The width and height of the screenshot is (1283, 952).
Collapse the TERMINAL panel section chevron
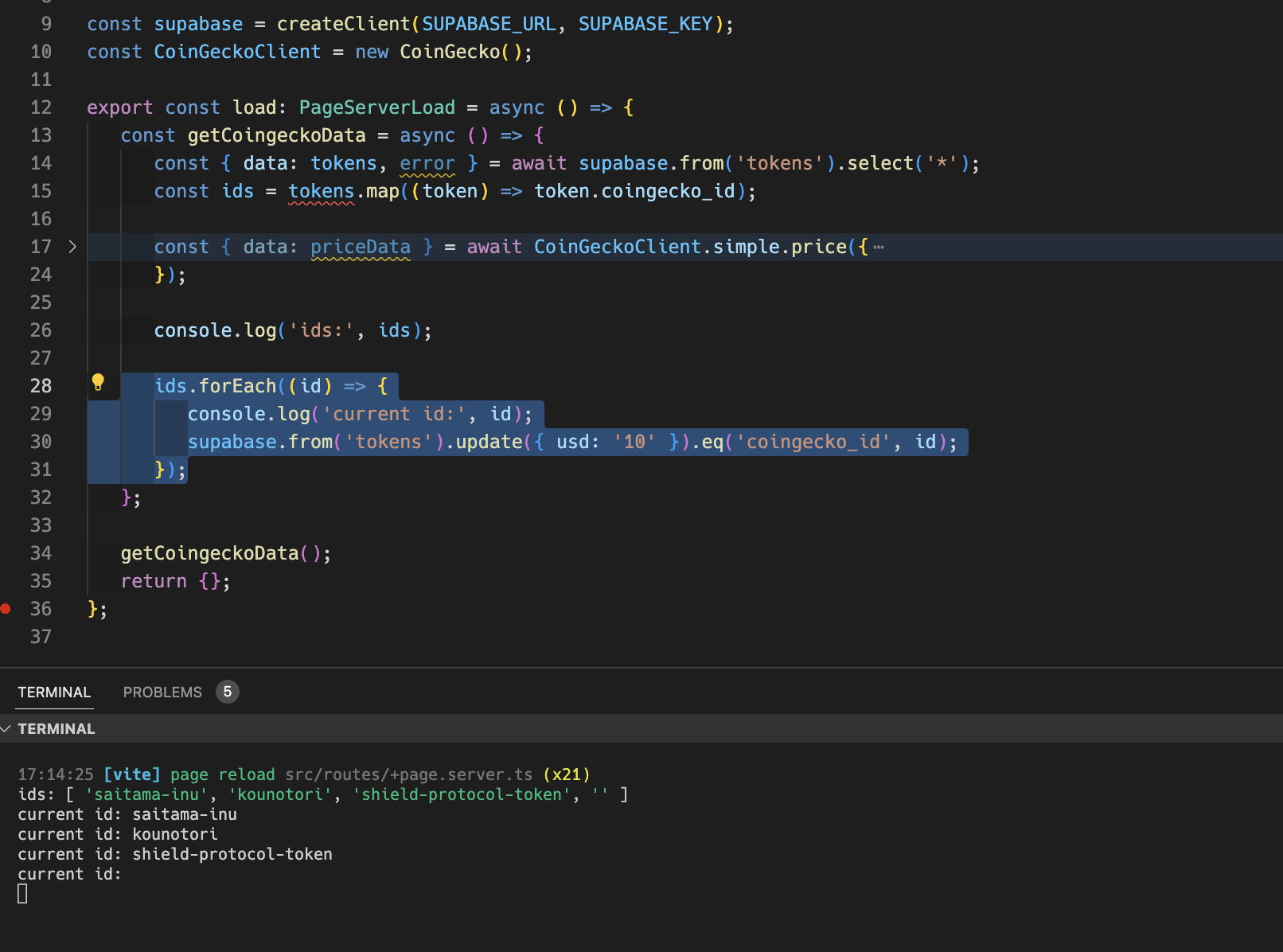6,728
